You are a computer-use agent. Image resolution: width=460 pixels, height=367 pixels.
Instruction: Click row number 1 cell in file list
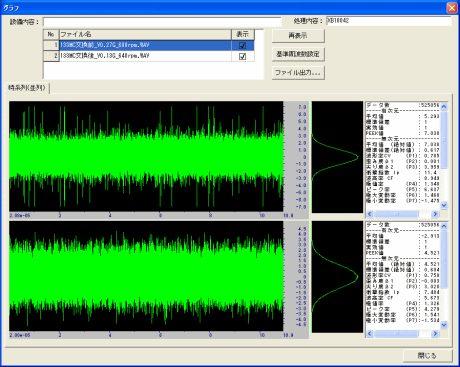click(x=51, y=45)
